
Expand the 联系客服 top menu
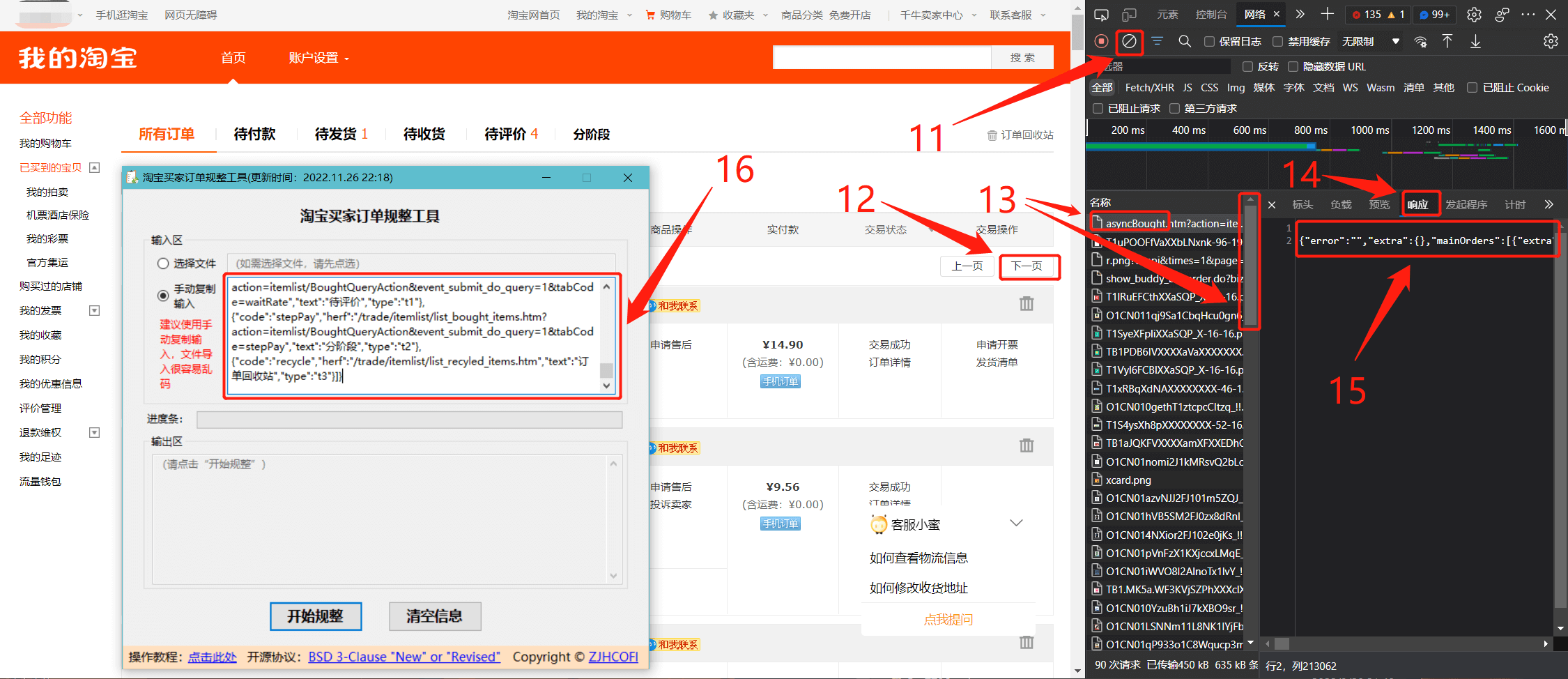coord(1017,15)
